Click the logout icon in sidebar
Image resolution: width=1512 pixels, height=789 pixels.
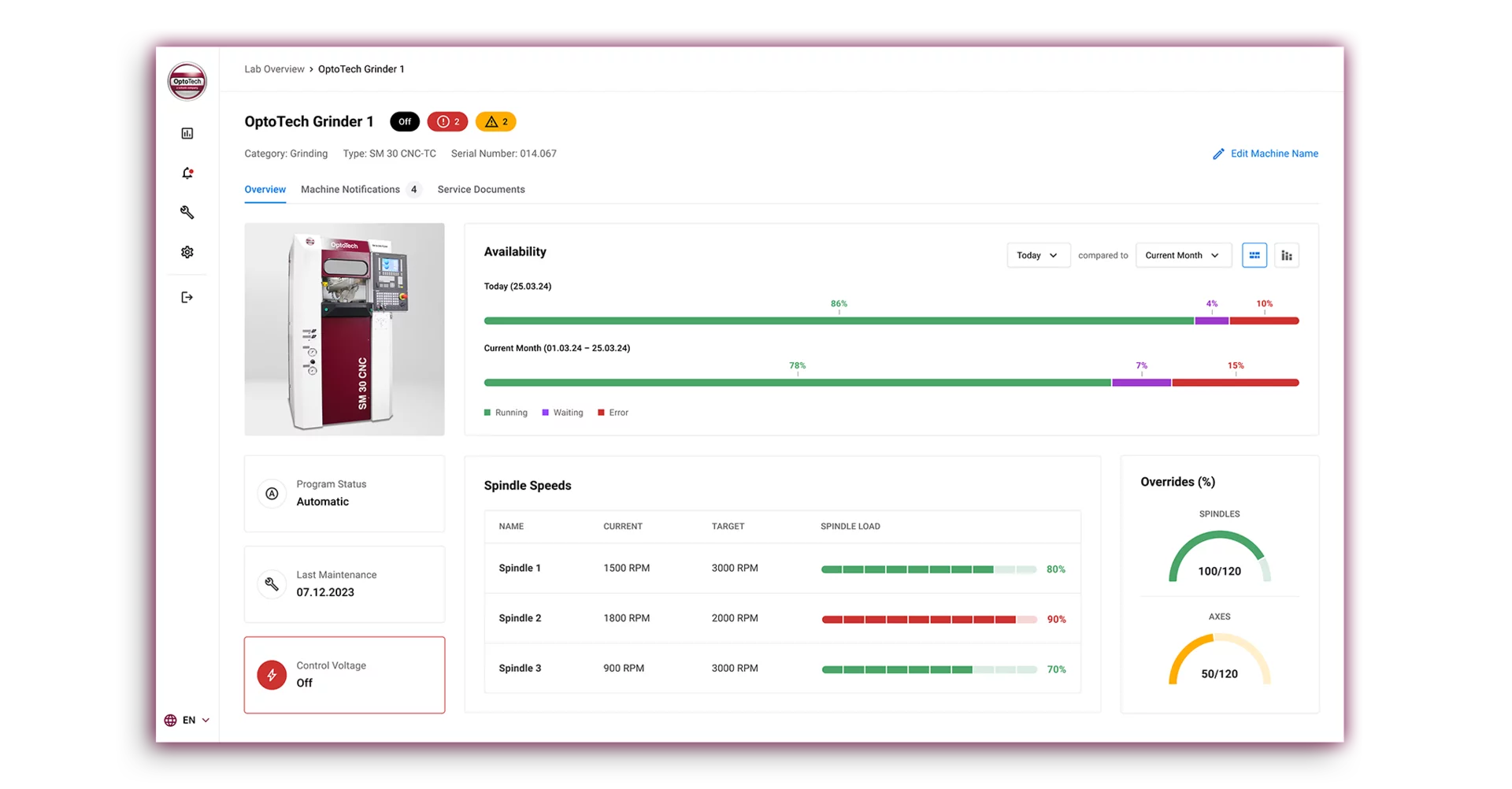pos(187,298)
